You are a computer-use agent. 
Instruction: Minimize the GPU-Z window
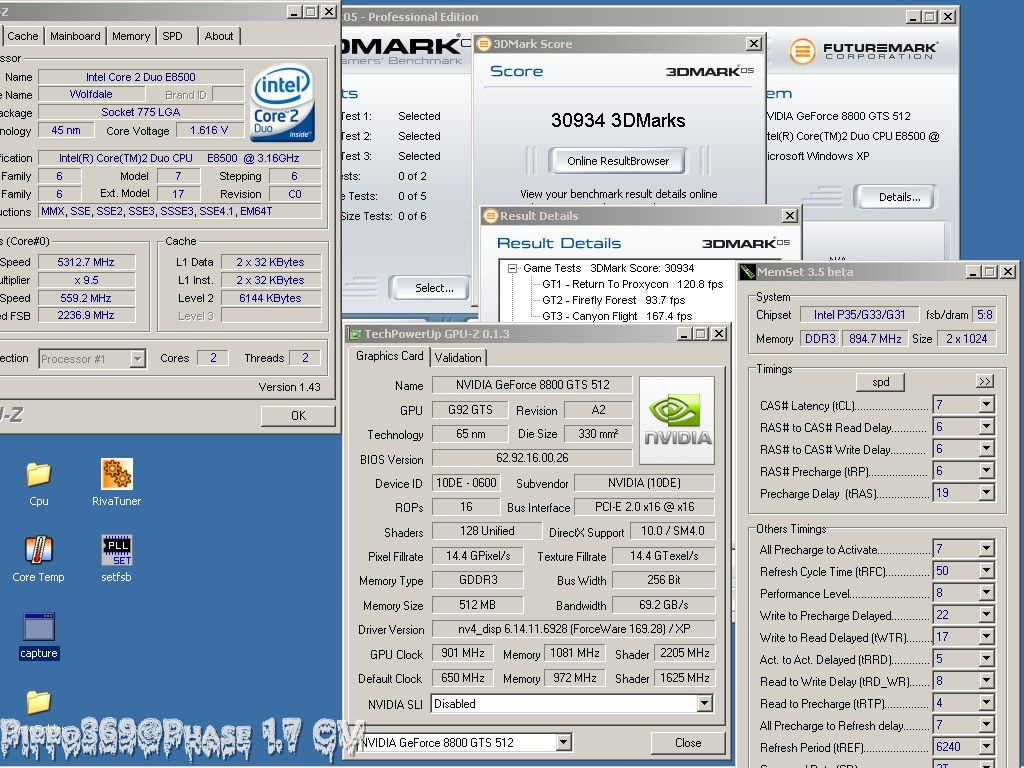[x=684, y=334]
